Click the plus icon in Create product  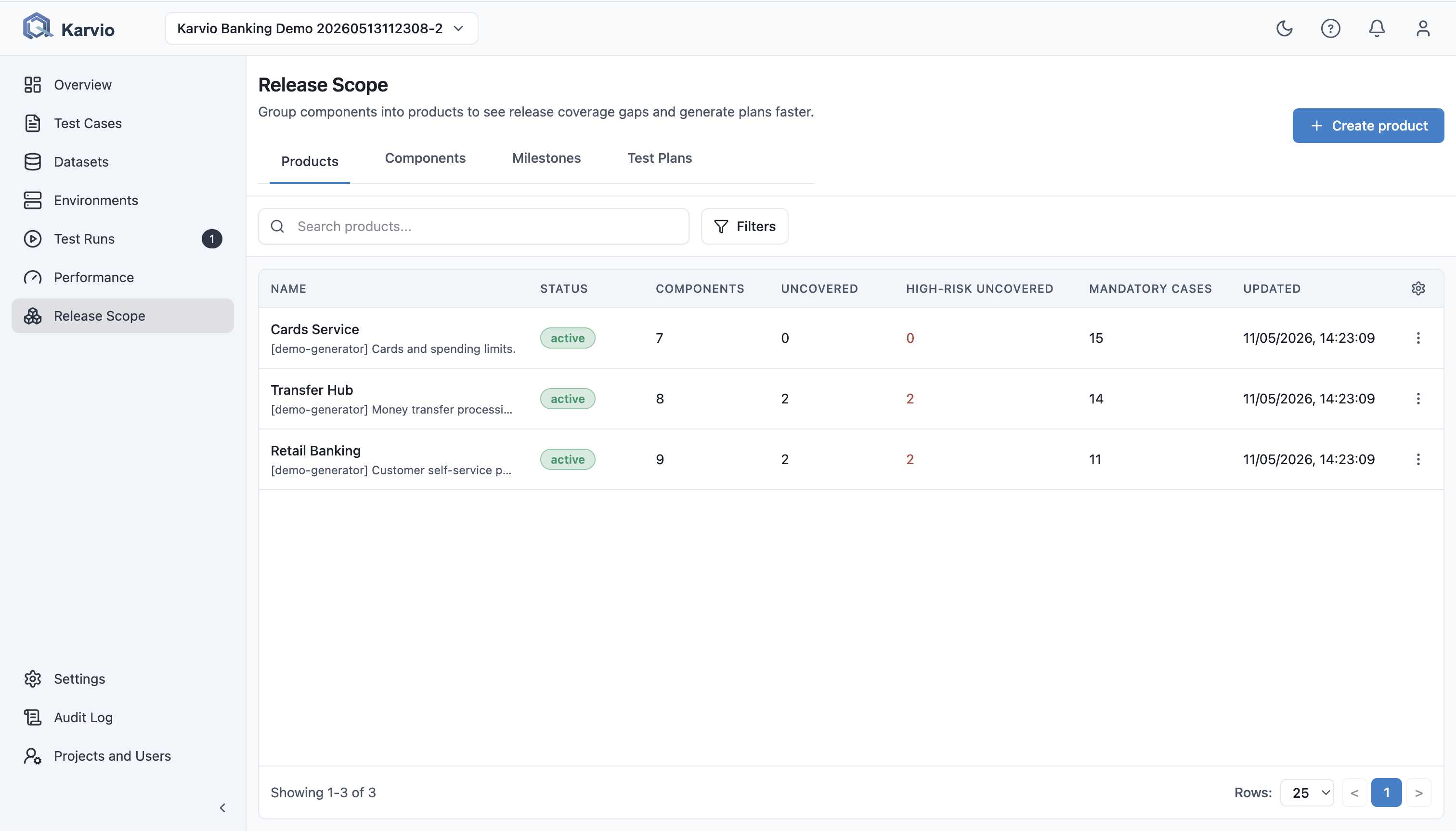[x=1317, y=126]
